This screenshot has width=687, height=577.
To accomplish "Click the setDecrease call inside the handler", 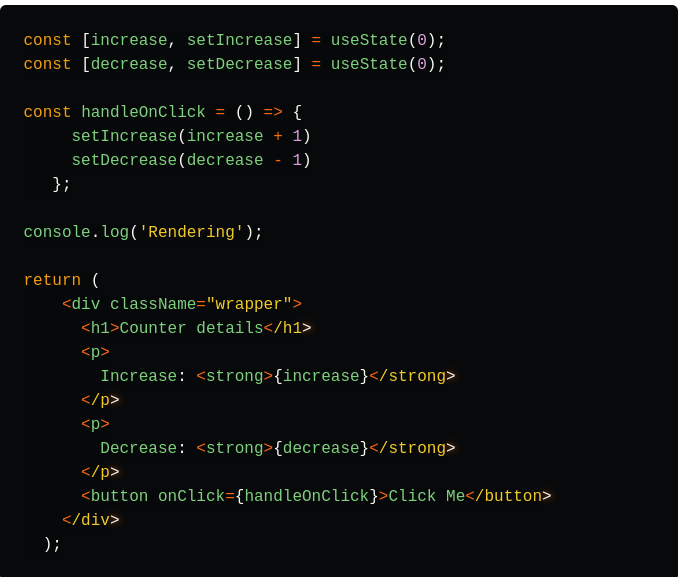I will 124,160.
